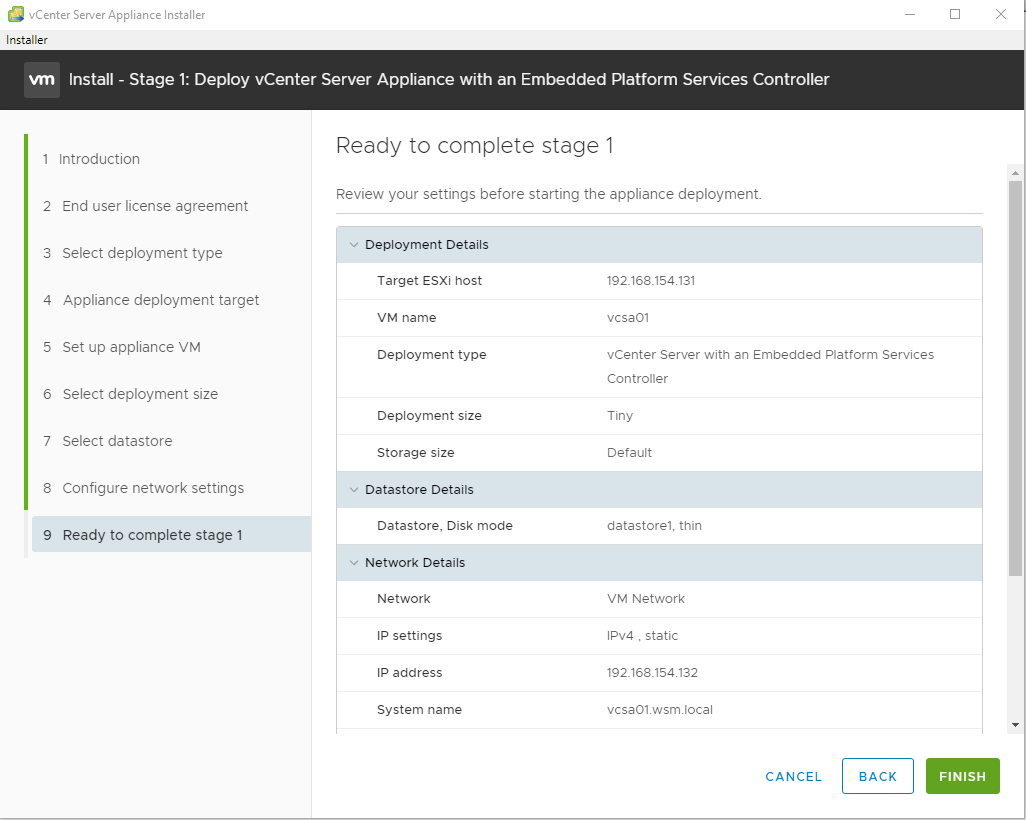Click the vertical scrollbar thumb
This screenshot has width=1026, height=820.
[1016, 378]
